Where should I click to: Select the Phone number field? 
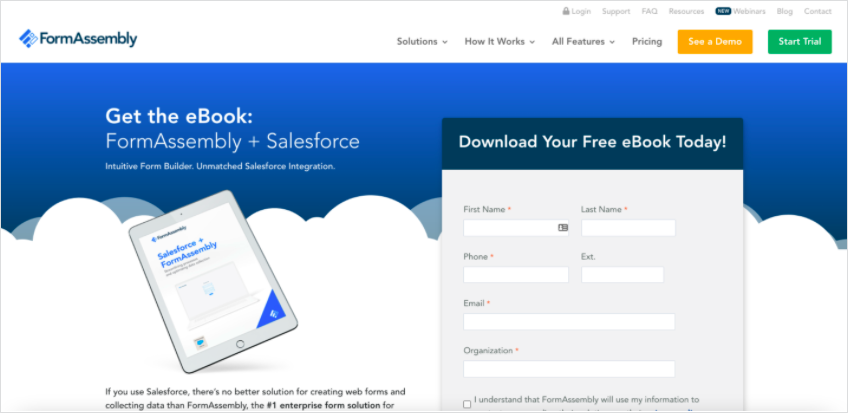coord(515,275)
